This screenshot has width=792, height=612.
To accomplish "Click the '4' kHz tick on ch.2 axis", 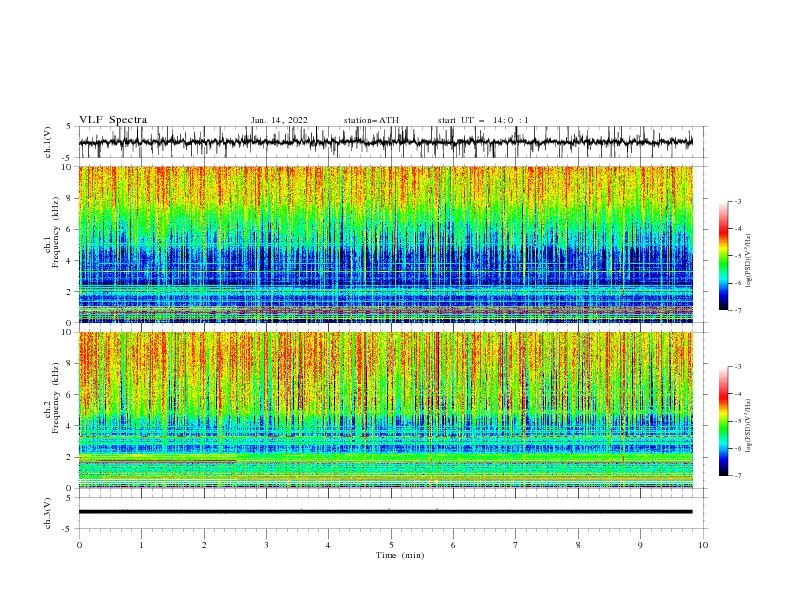I will coord(70,426).
